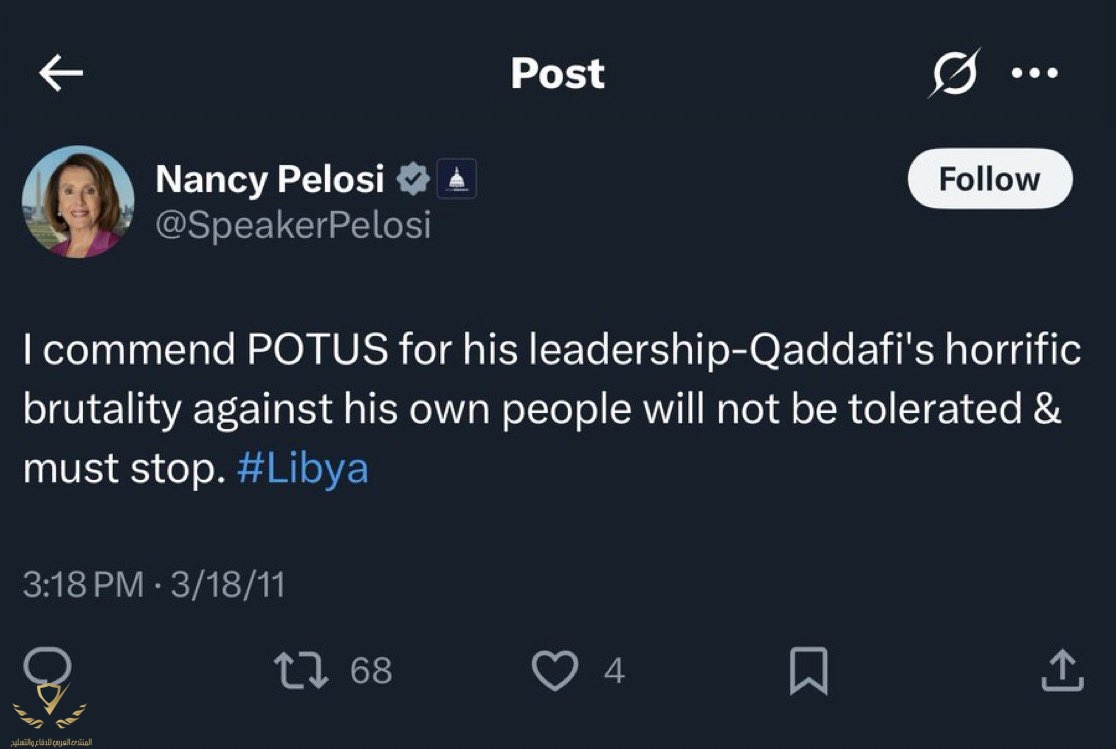Open the #Libya hashtag
Image resolution: width=1116 pixels, height=749 pixels.
[x=303, y=469]
